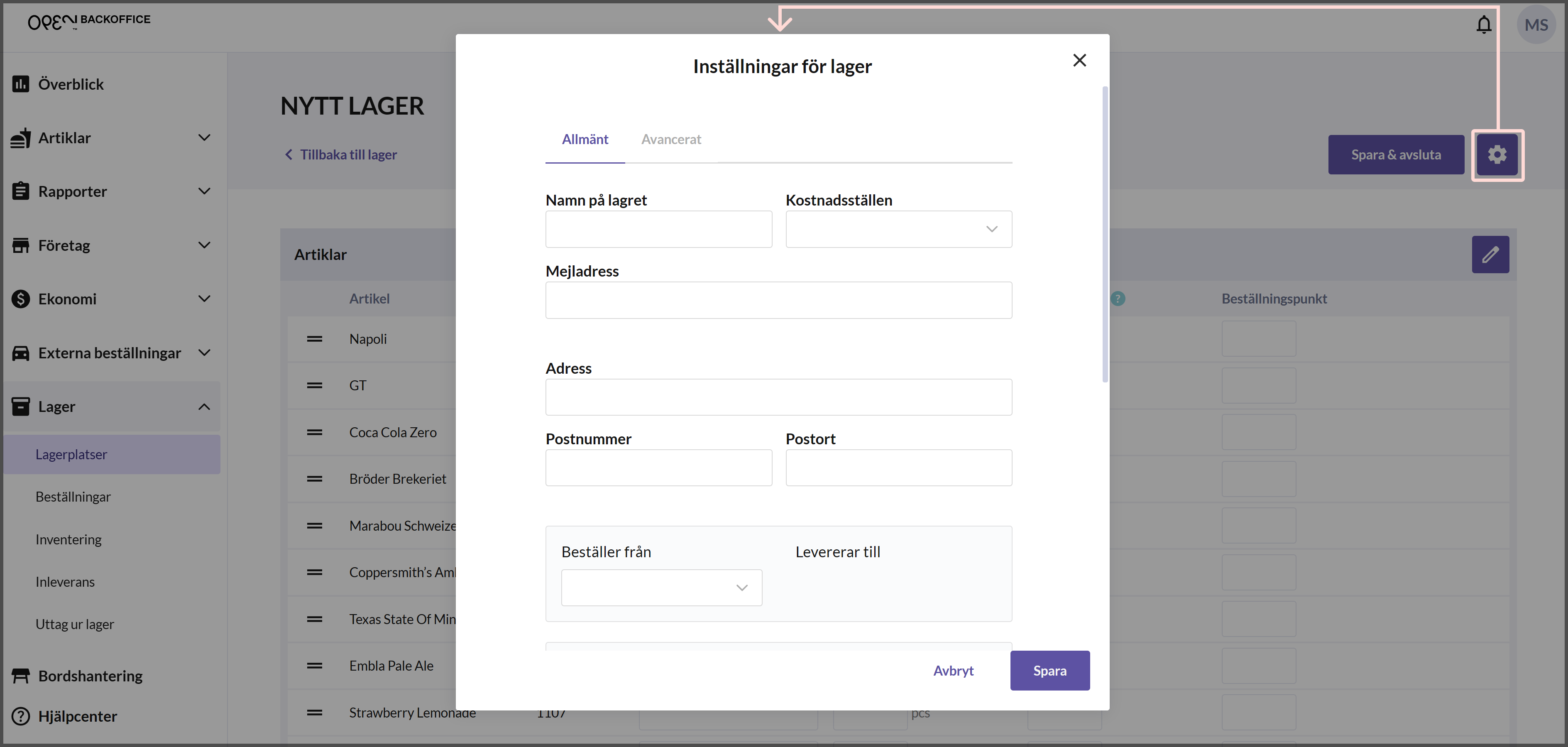Click the drag handle for Coppersmith's row
Screen dimensions: 1568x747
(x=314, y=572)
